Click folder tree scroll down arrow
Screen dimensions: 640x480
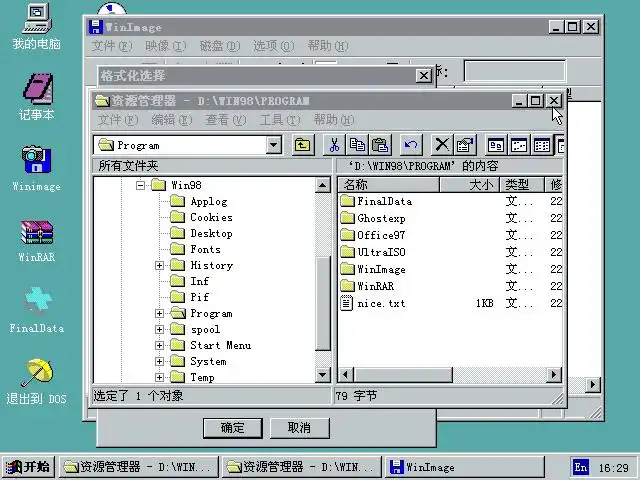(x=323, y=374)
